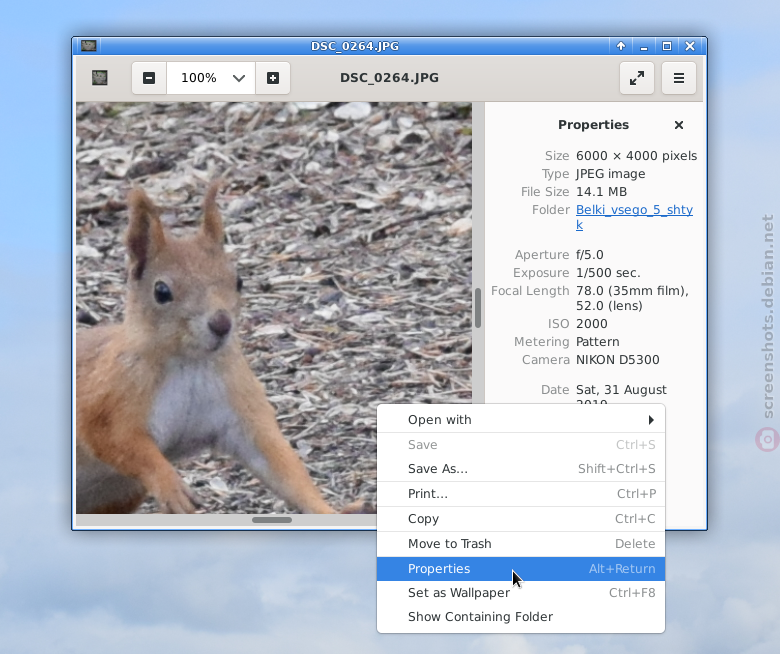
Task: Maximize the DSC_0264.JPG window
Action: pos(667,46)
